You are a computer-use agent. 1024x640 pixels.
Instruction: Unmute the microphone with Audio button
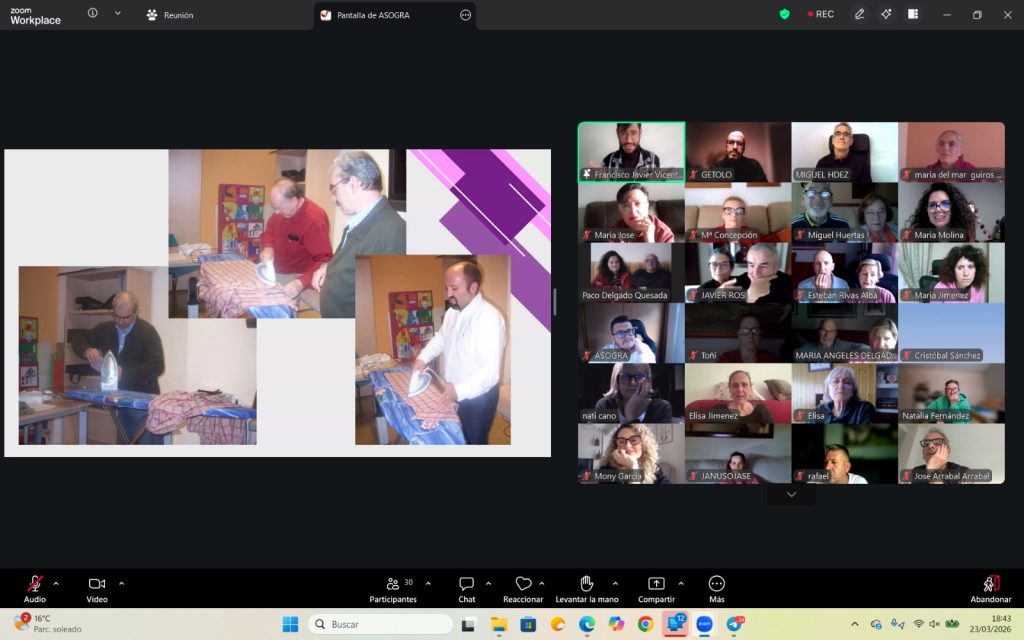(34, 584)
